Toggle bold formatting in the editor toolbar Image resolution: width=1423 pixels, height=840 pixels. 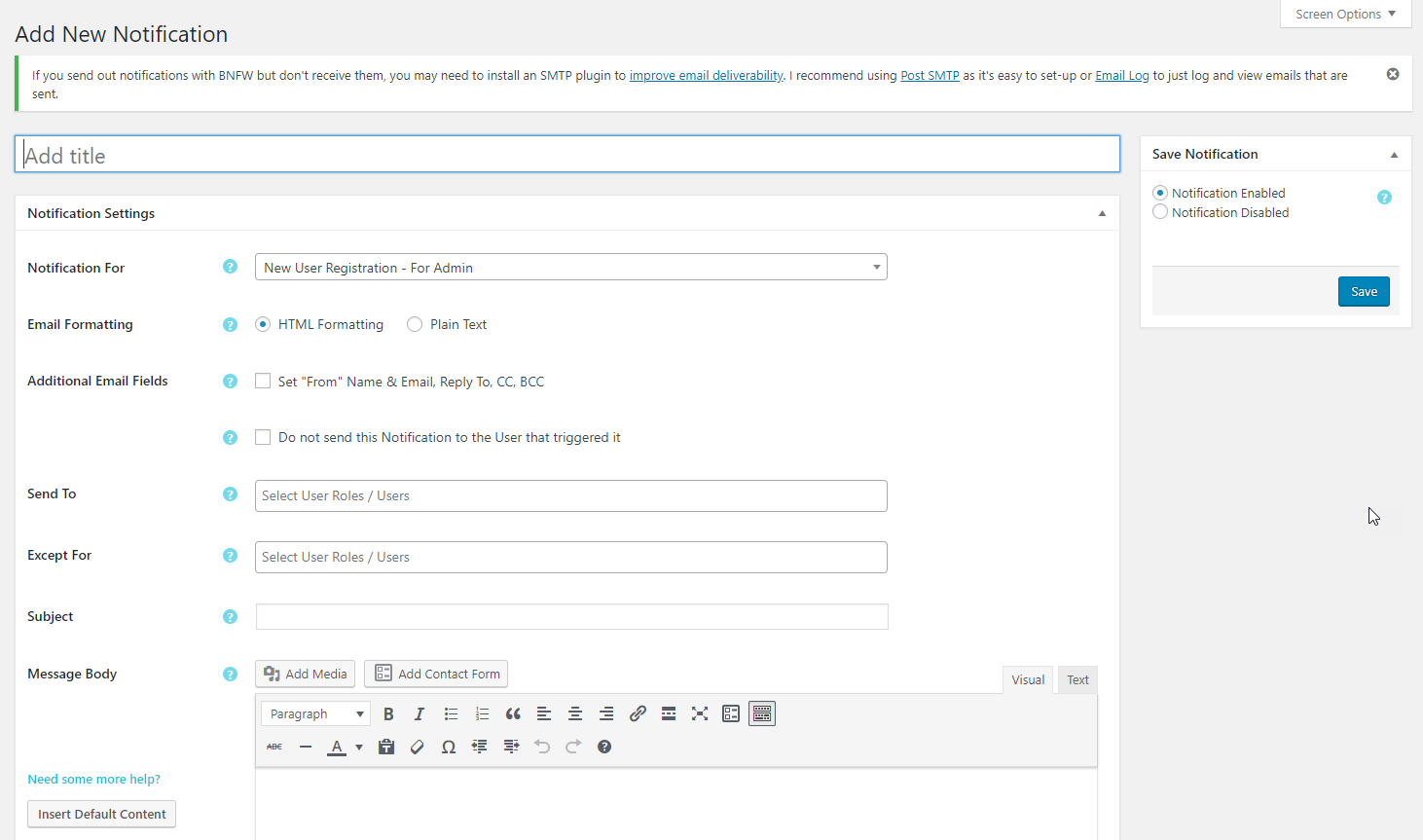point(388,714)
